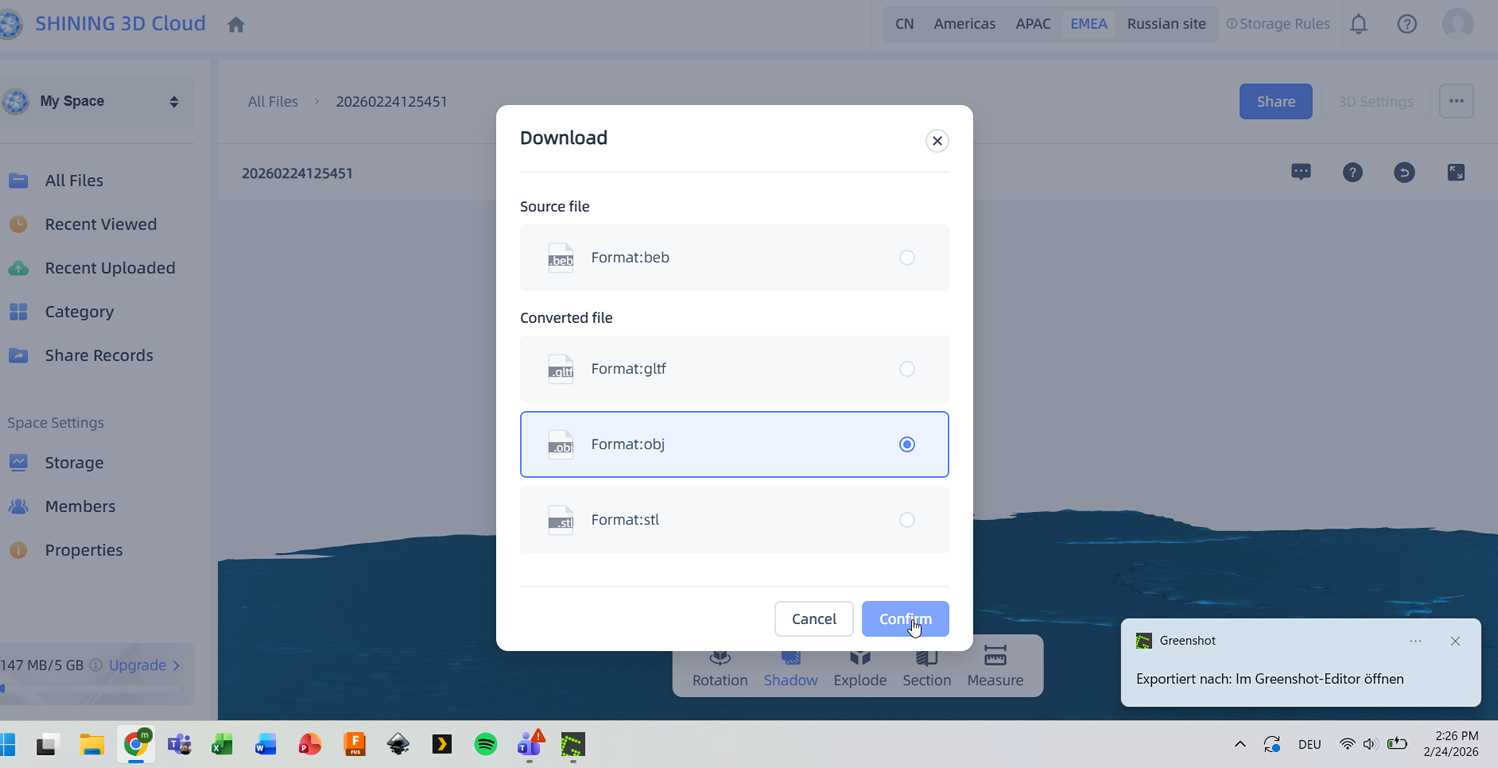Select the Format:gltf radio button
Image resolution: width=1498 pixels, height=768 pixels.
(907, 369)
